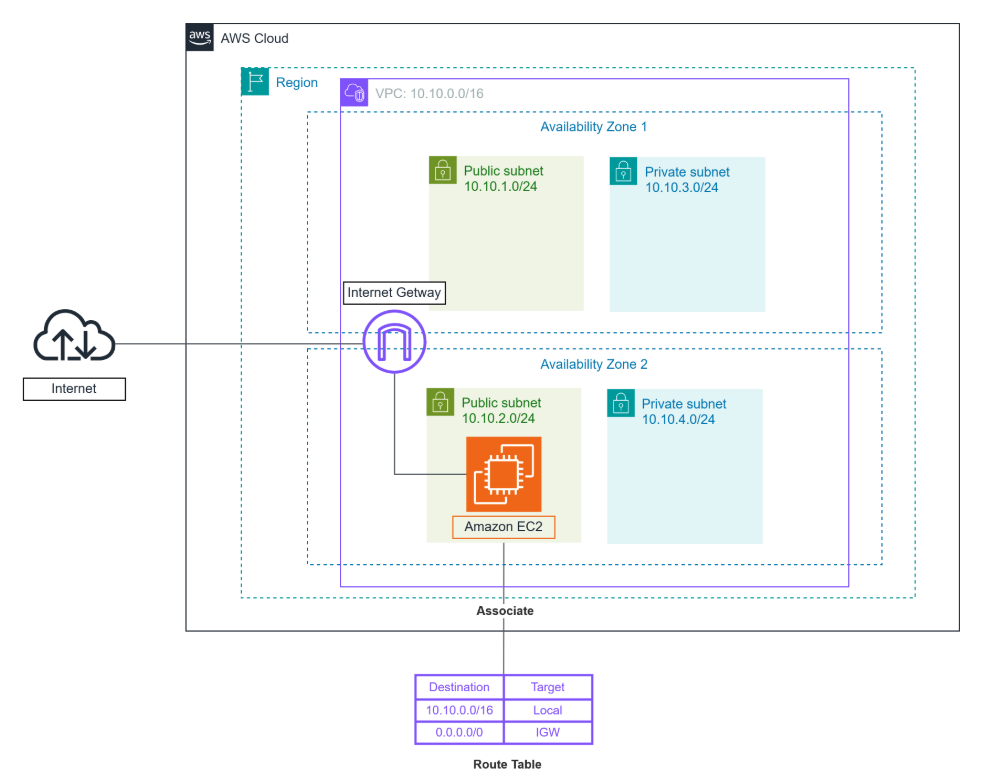The width and height of the screenshot is (1005, 781).
Task: Click the AWS logo icon
Action: click(x=199, y=37)
